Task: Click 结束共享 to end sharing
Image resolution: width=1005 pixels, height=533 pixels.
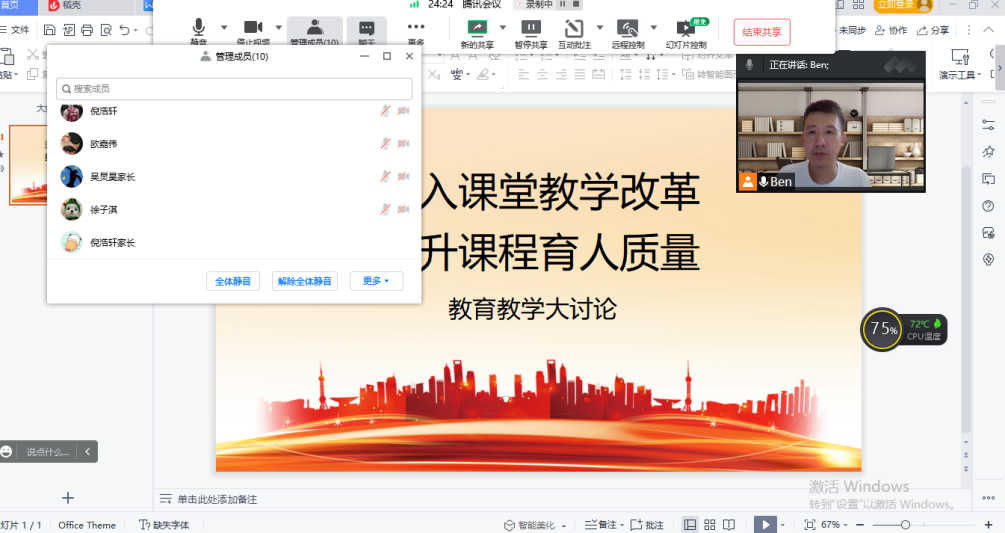Action: coord(762,32)
